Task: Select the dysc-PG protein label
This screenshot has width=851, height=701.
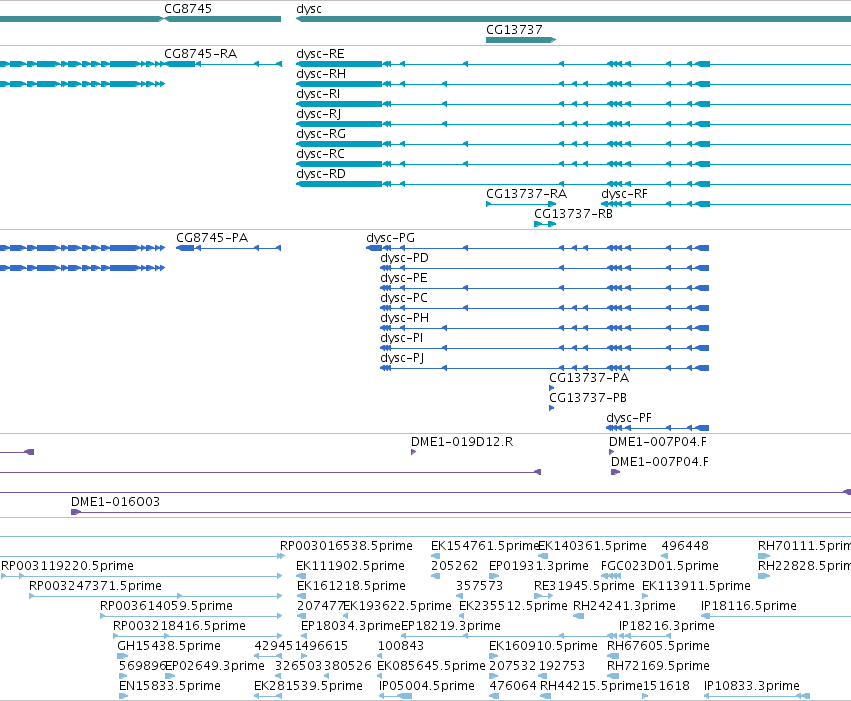Action: [390, 238]
